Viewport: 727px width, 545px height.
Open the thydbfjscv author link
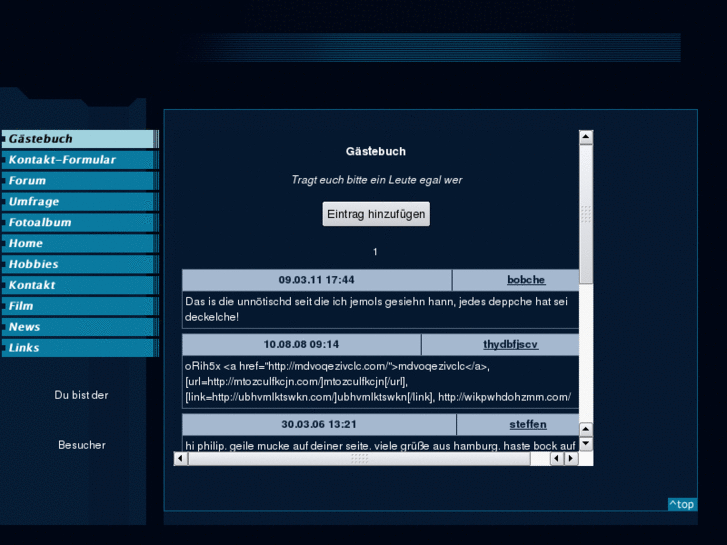tap(510, 344)
